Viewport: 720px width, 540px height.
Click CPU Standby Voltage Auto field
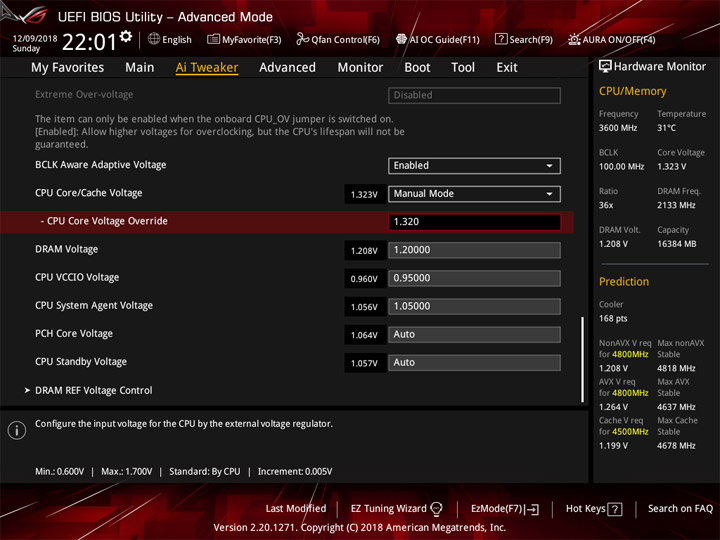474,363
